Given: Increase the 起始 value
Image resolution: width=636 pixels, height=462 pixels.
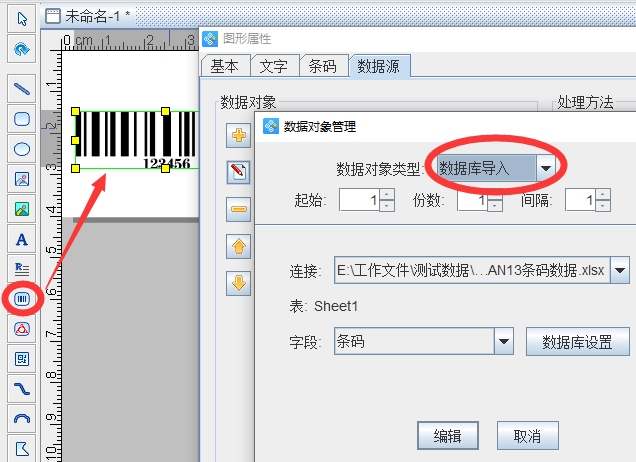Looking at the screenshot, I should (387, 194).
